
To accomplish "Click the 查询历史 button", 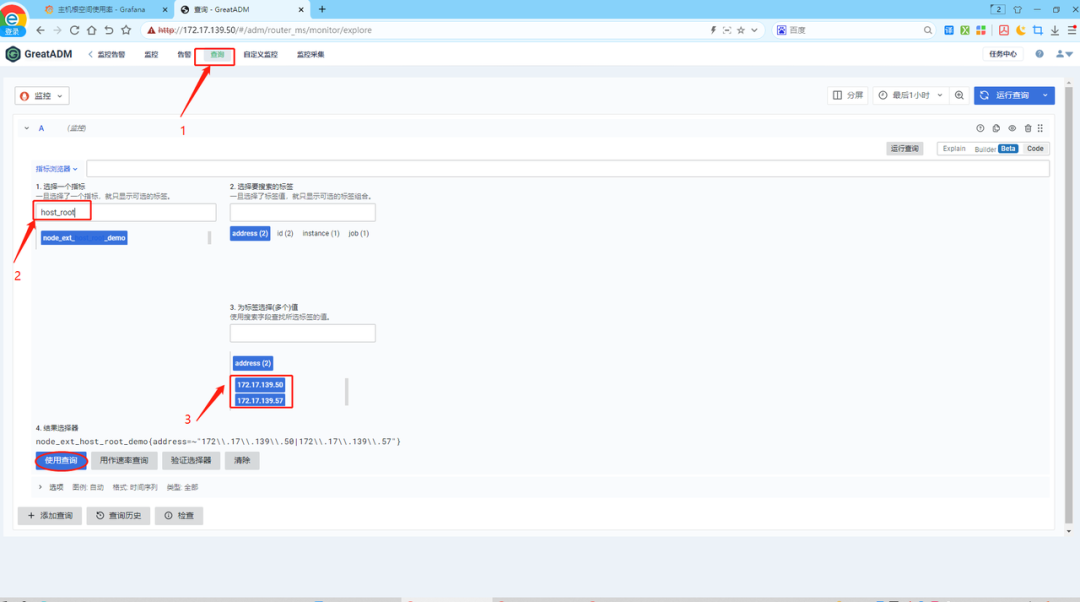I will pos(118,516).
